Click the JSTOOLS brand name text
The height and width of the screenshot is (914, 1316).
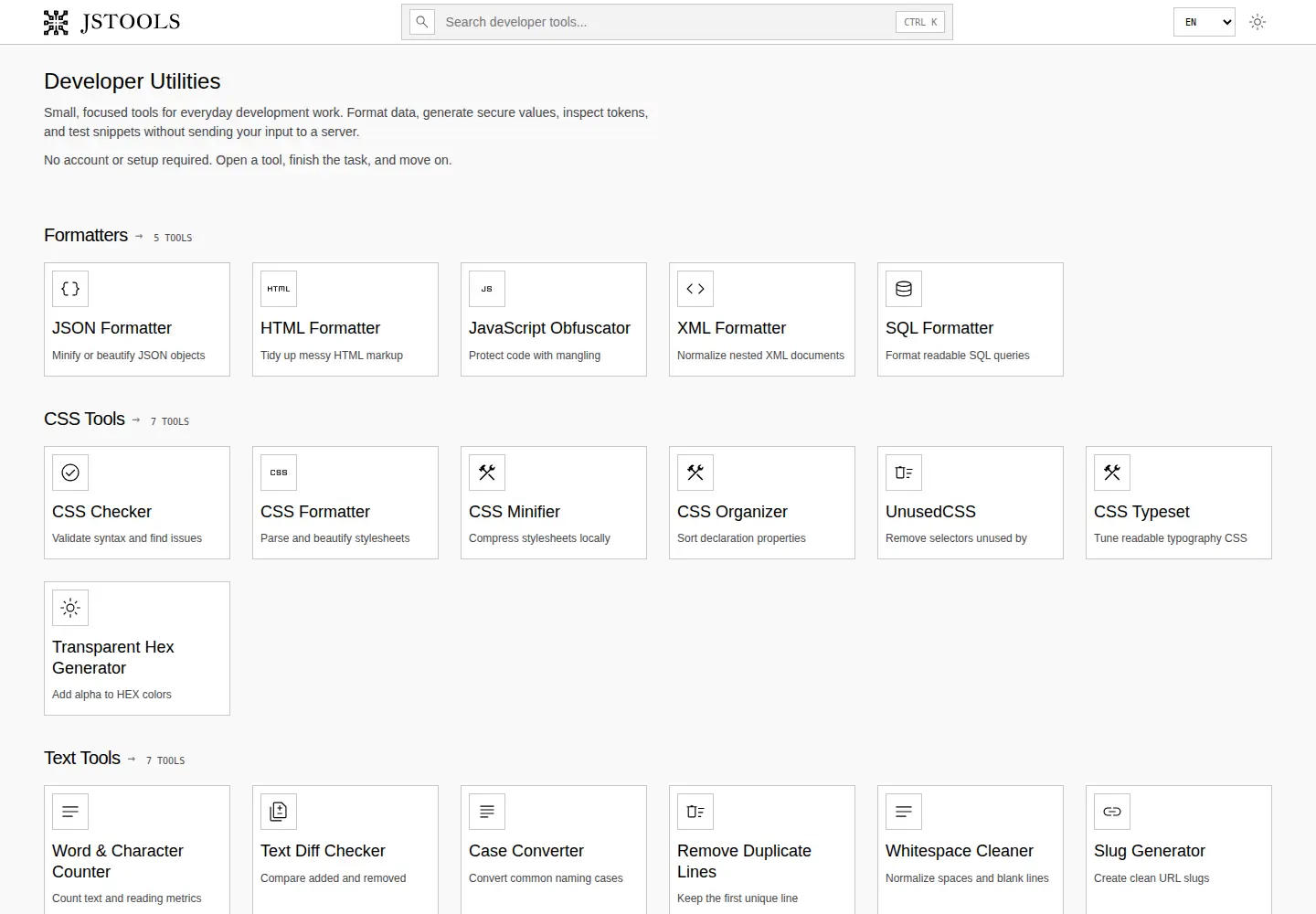[x=130, y=22]
